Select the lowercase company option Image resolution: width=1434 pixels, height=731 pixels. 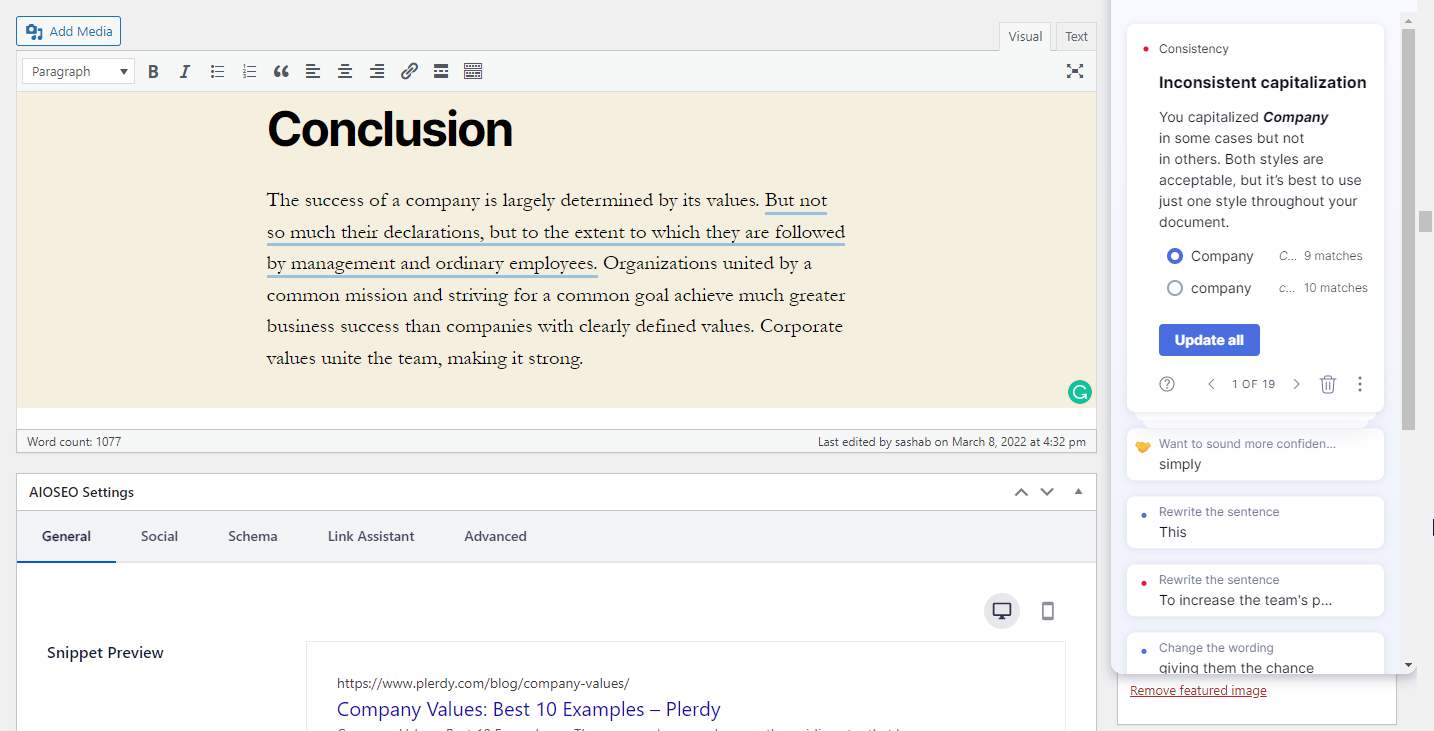[x=1174, y=288]
